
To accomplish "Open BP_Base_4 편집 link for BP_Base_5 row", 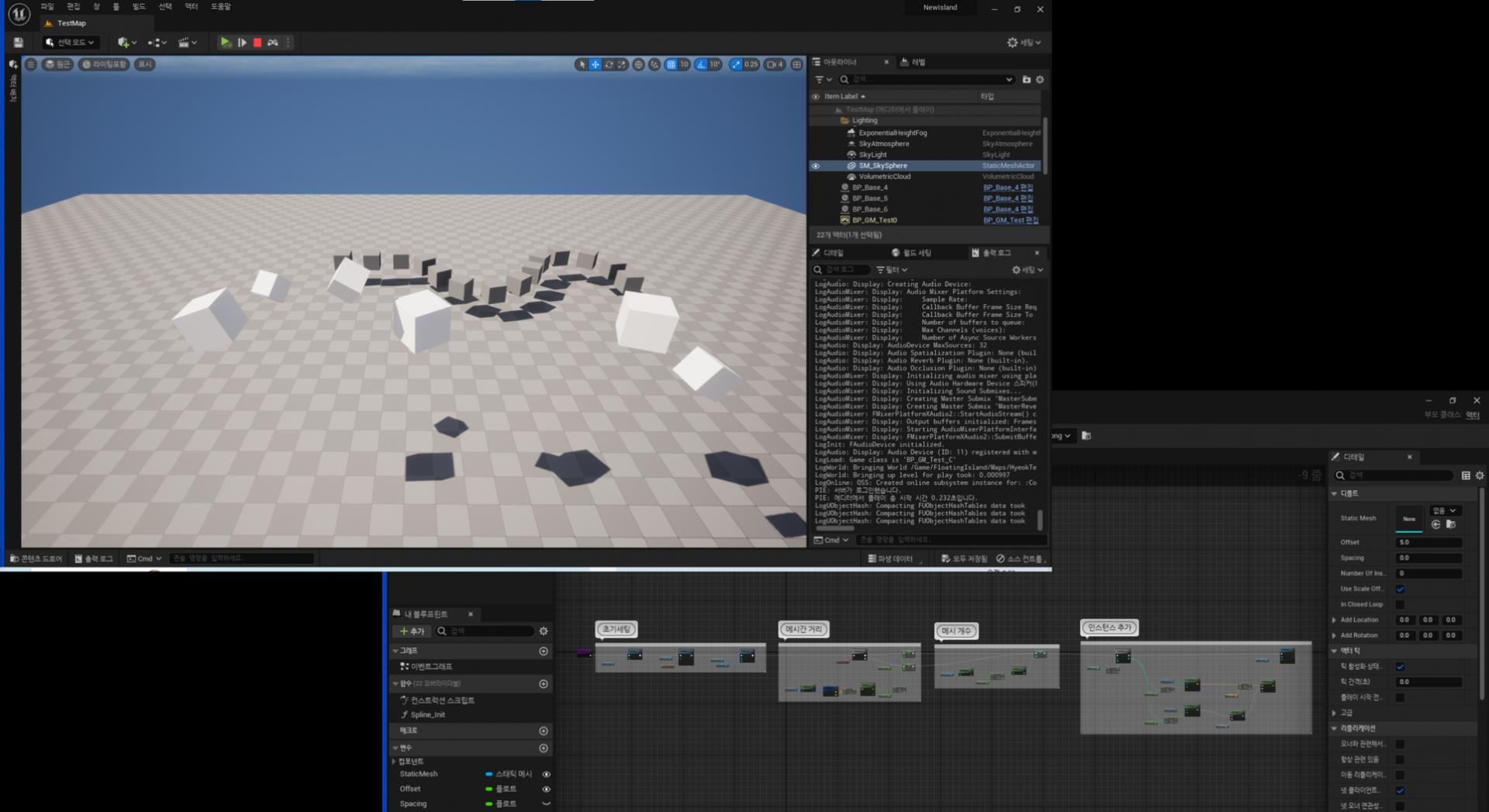I will click(1007, 199).
